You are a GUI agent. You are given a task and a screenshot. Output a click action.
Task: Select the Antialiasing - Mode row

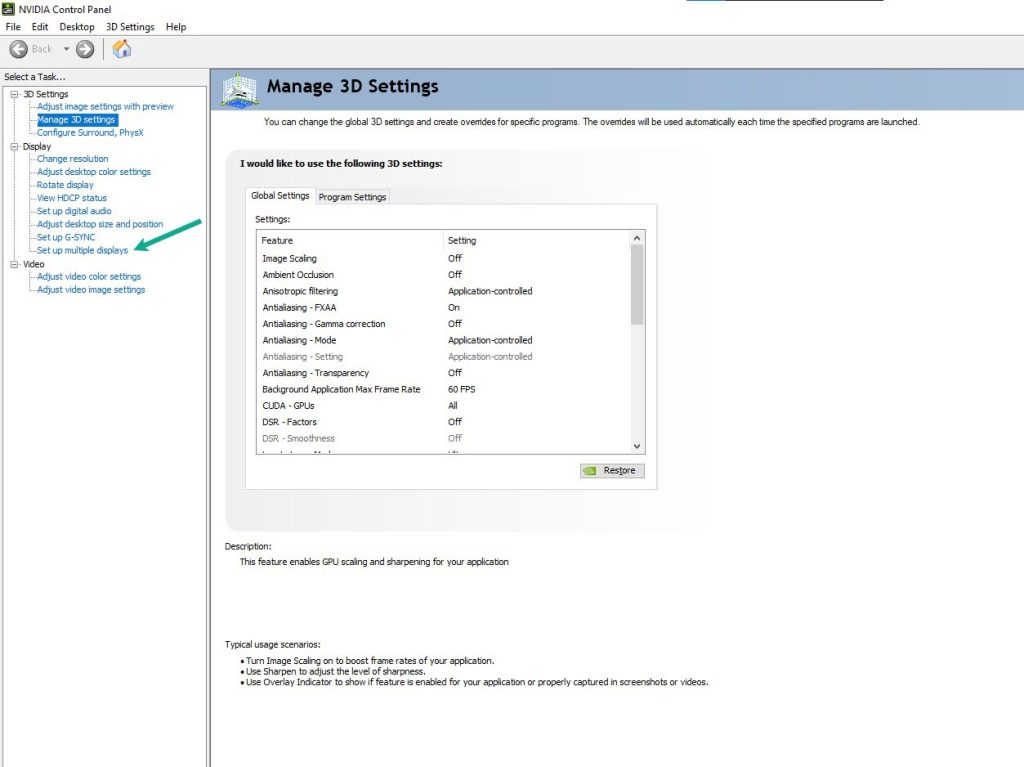443,340
